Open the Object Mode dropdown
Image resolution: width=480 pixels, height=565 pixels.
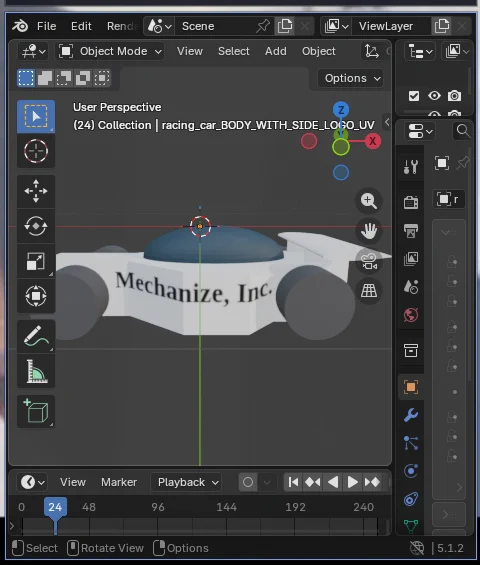110,51
